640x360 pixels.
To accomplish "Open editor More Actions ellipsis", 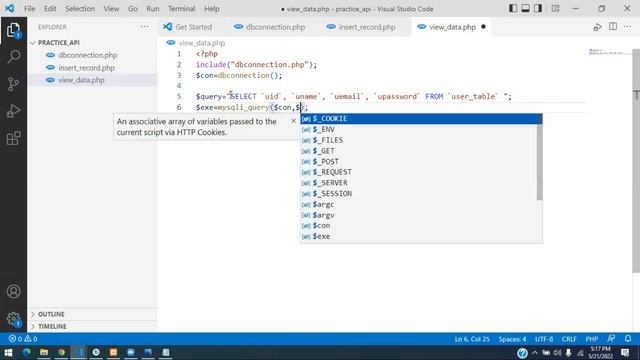I will 628,27.
